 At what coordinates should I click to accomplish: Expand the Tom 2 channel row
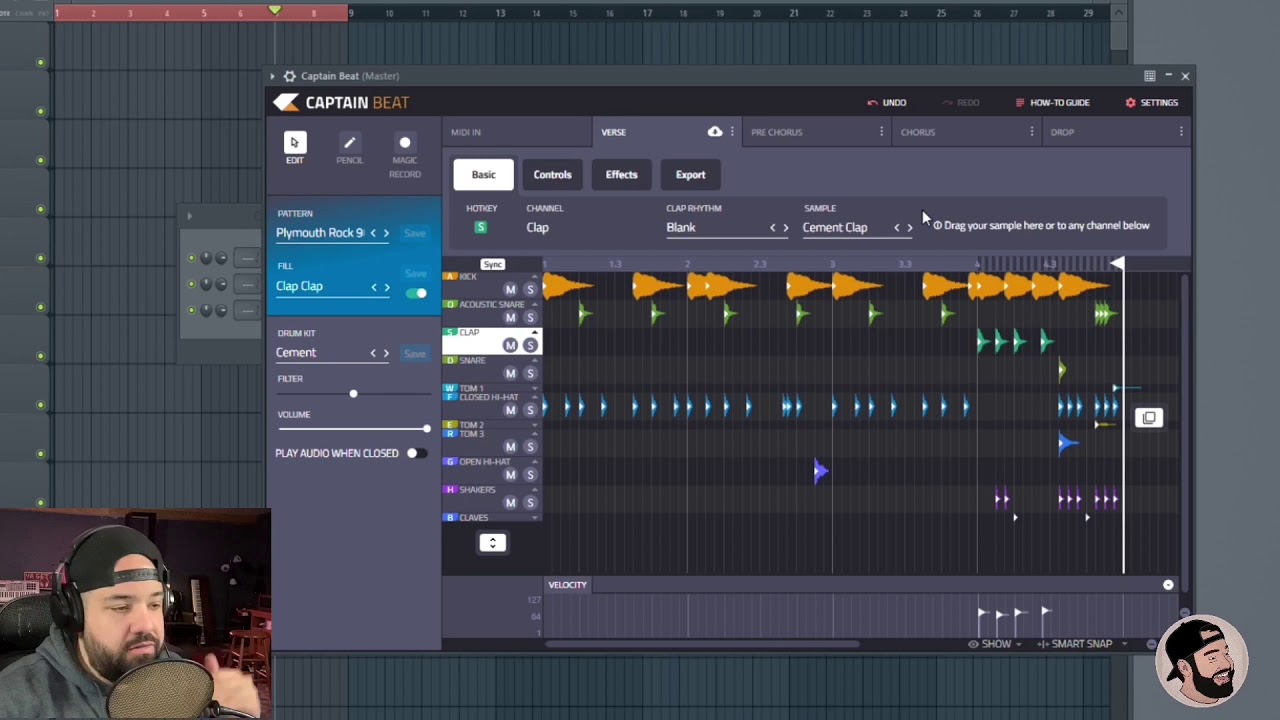coord(535,425)
